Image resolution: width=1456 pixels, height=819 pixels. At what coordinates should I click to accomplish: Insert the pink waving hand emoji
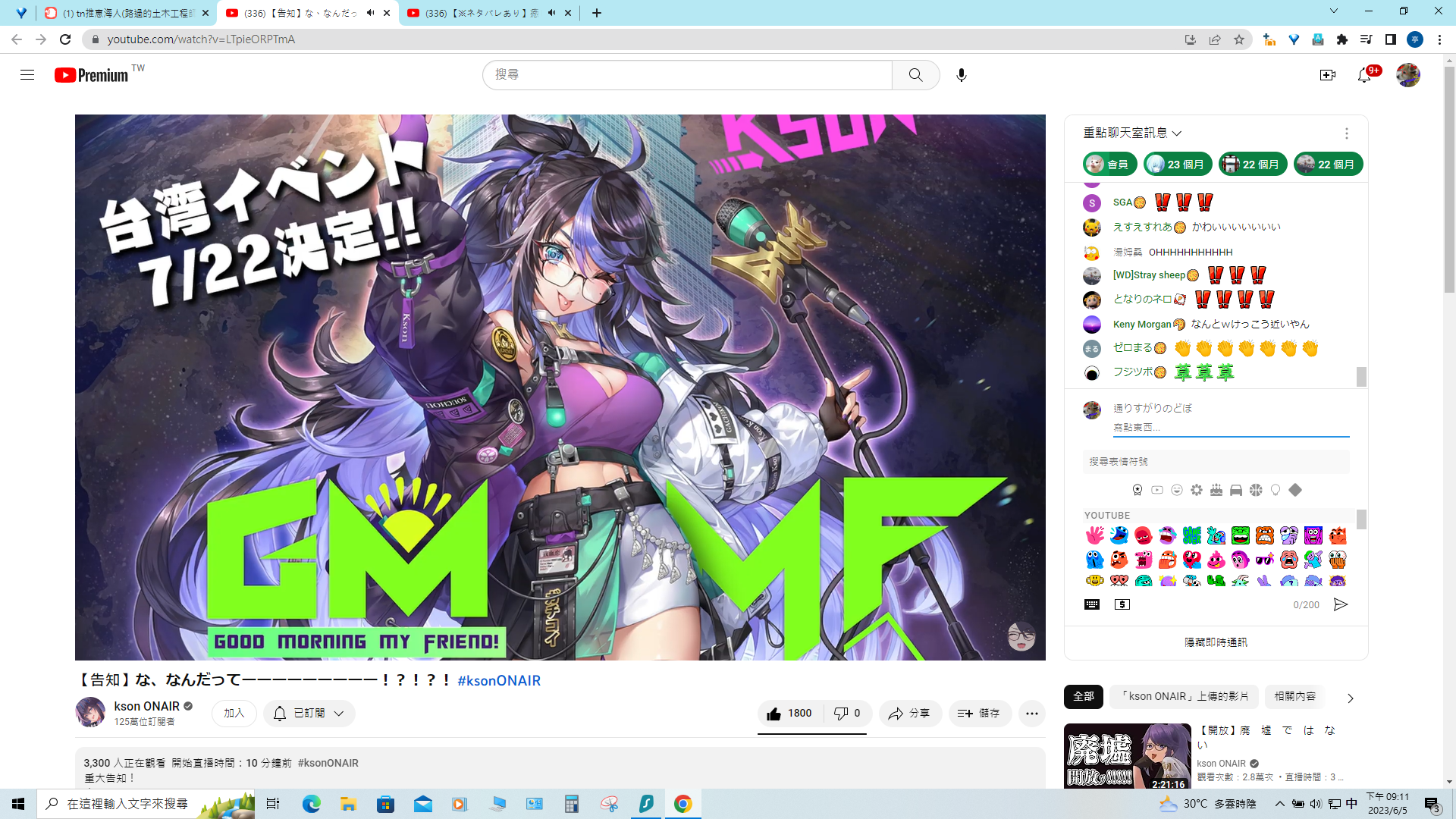click(1094, 535)
